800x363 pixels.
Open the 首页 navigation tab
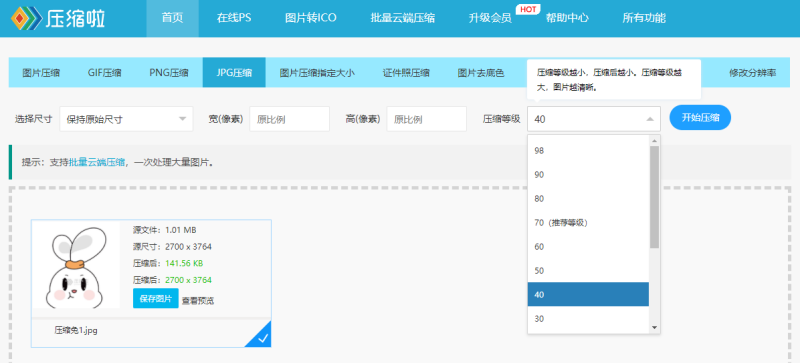click(x=172, y=18)
